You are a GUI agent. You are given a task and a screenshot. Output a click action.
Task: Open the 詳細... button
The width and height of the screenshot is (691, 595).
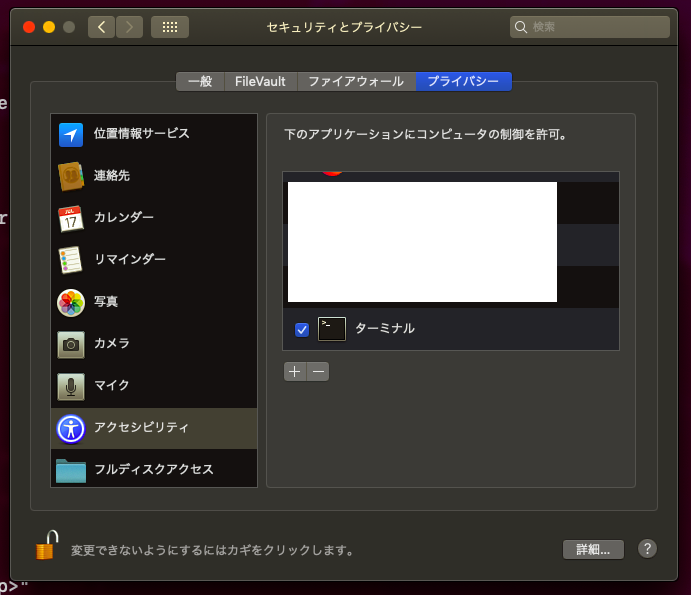pyautogui.click(x=593, y=549)
